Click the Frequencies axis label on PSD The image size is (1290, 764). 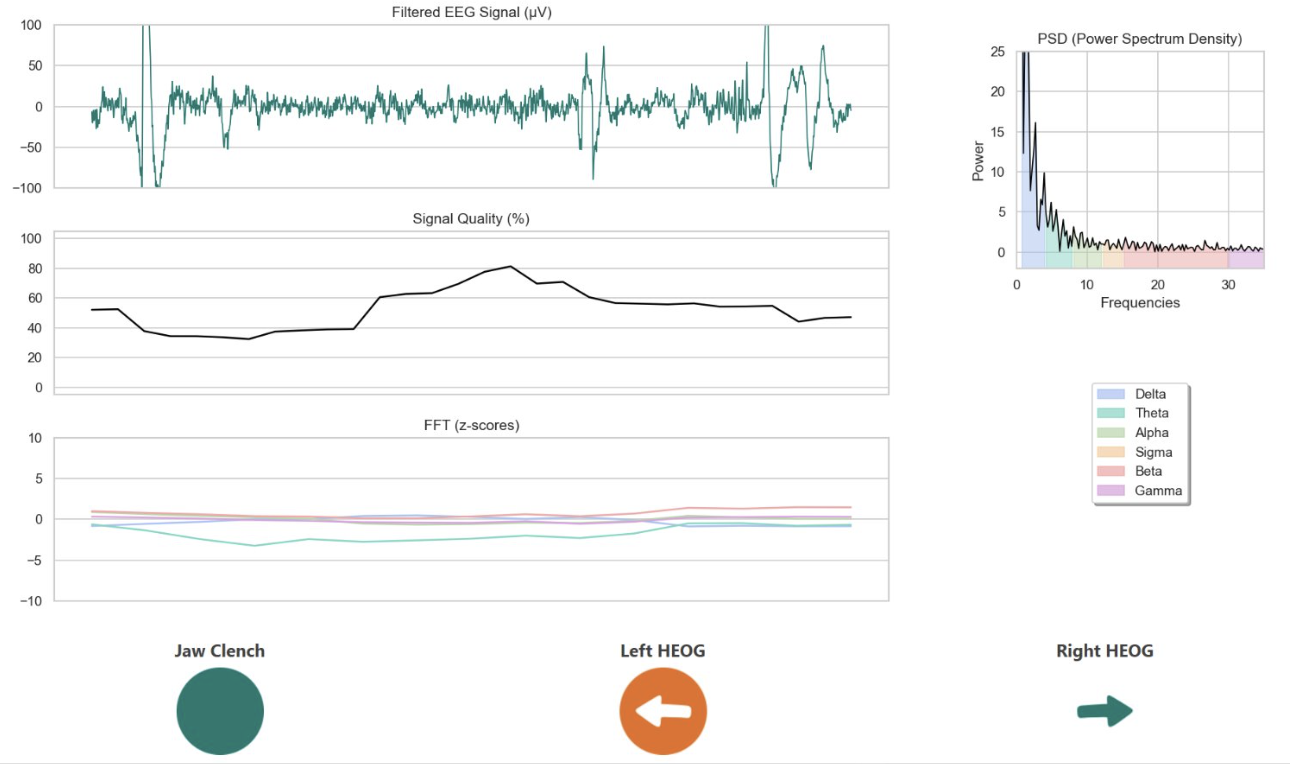1140,302
